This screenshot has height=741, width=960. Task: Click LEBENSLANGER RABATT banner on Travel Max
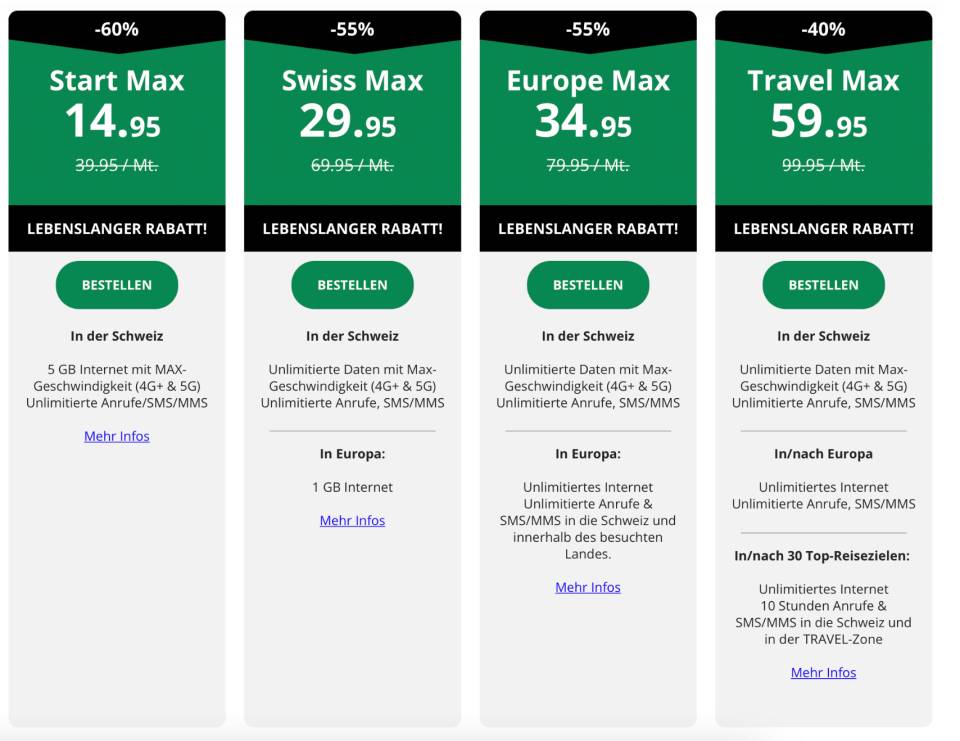pyautogui.click(x=824, y=228)
